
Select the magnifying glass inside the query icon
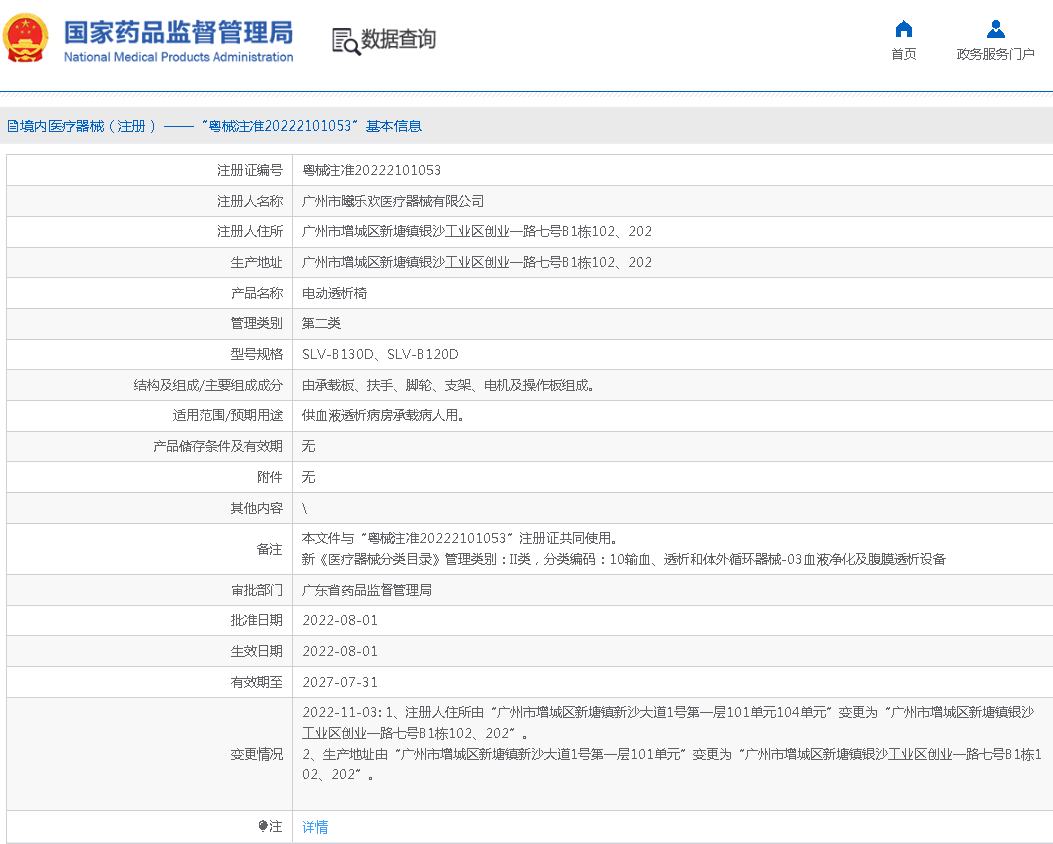click(350, 47)
